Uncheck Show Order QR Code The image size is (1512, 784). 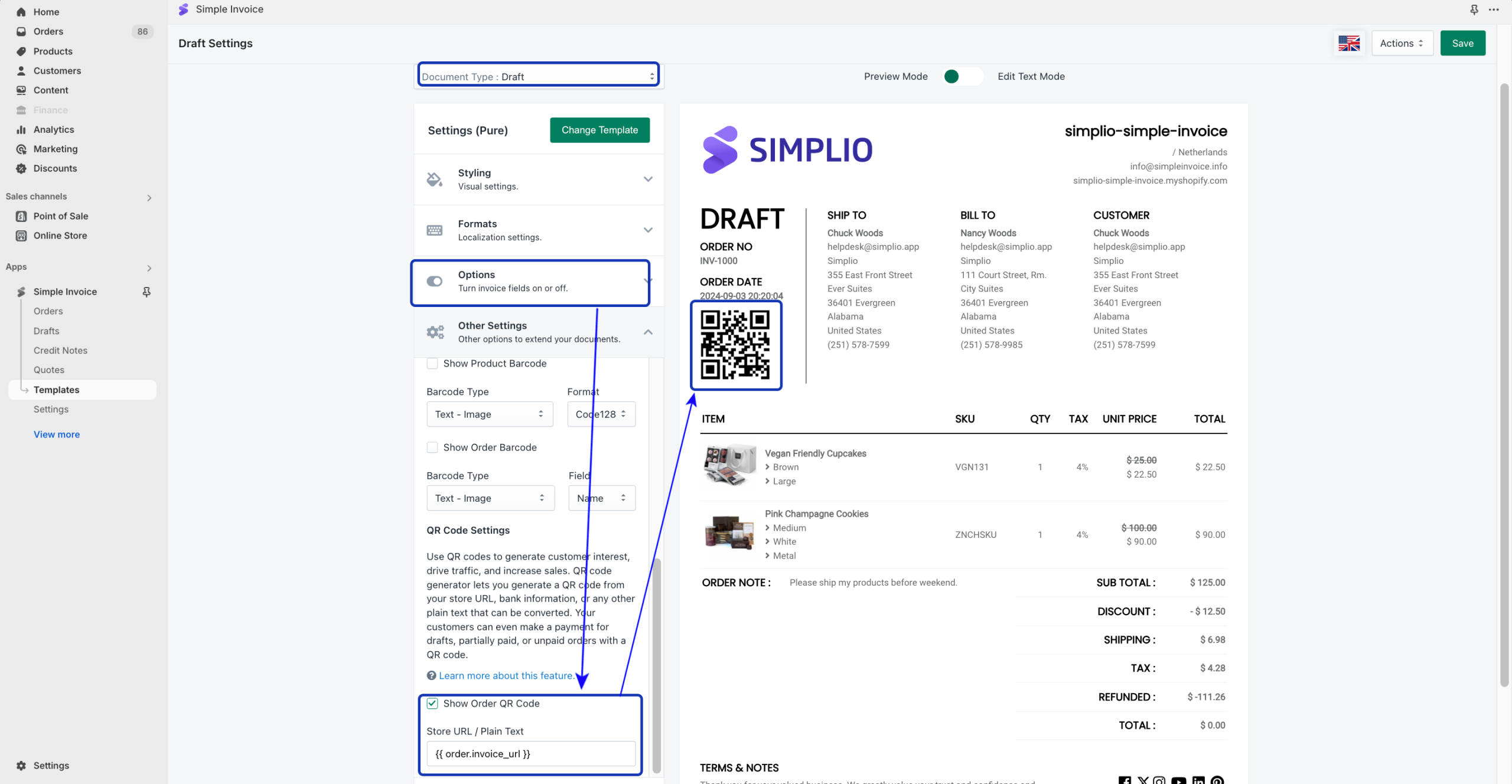pyautogui.click(x=432, y=703)
